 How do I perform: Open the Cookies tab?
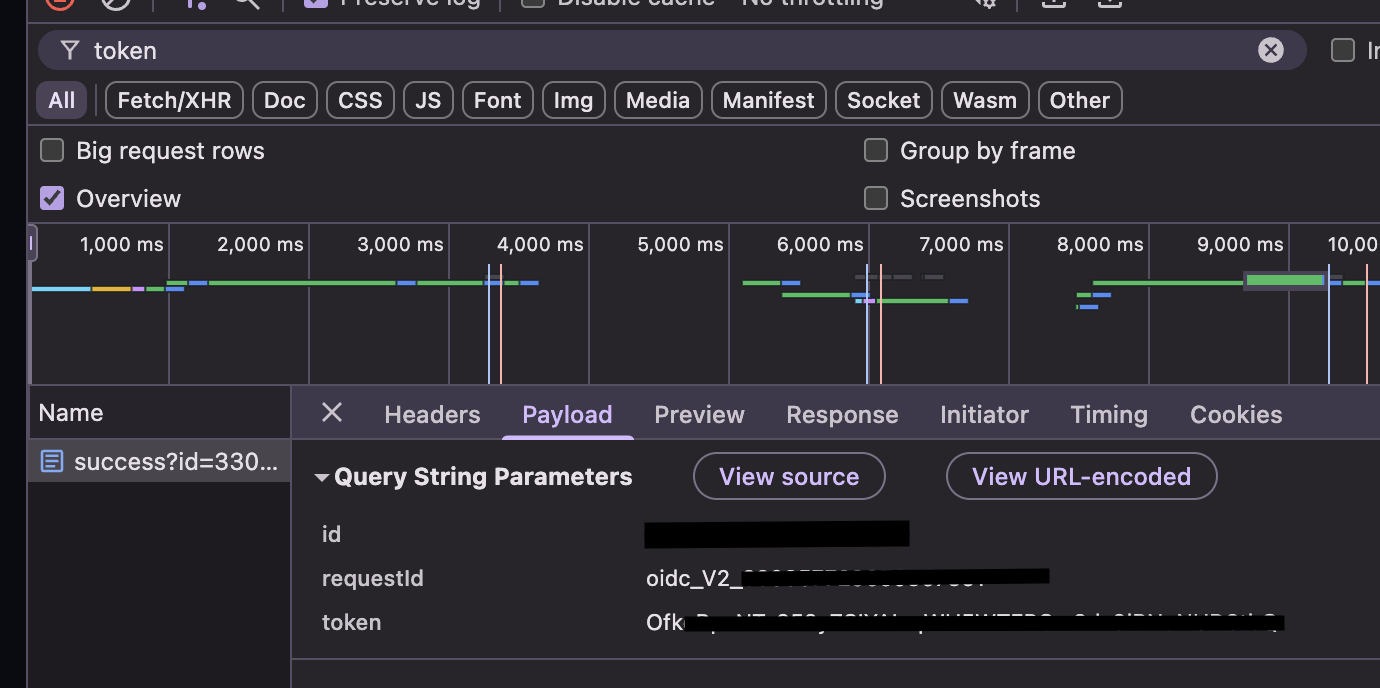[x=1236, y=414]
